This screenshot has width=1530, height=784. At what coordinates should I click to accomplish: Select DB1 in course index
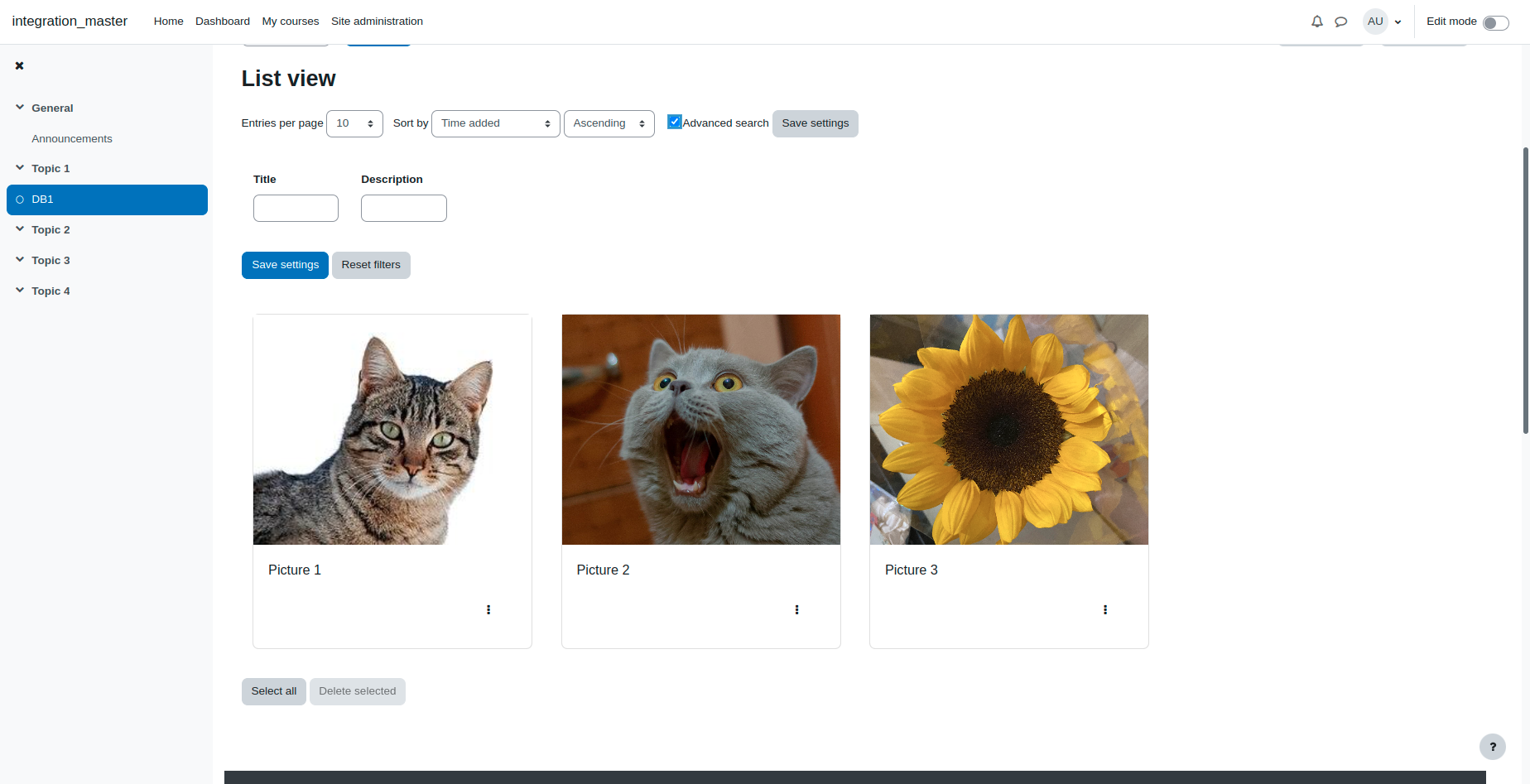tap(107, 200)
